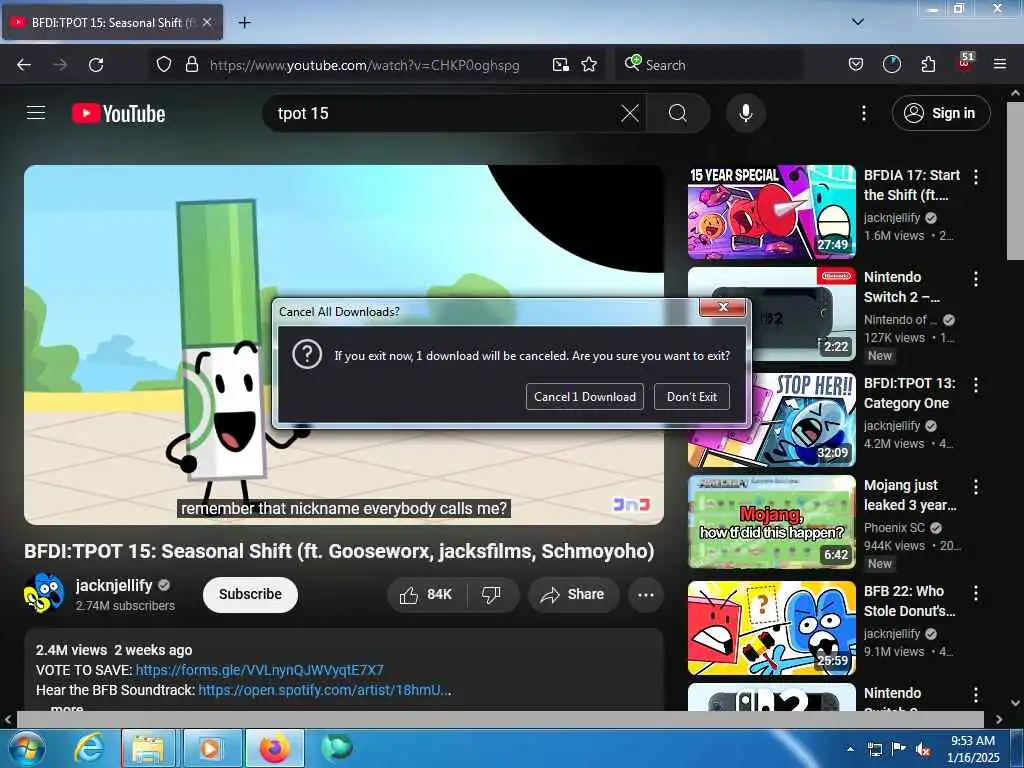Open the Windows Start button
This screenshot has width=1024, height=768.
coord(25,749)
